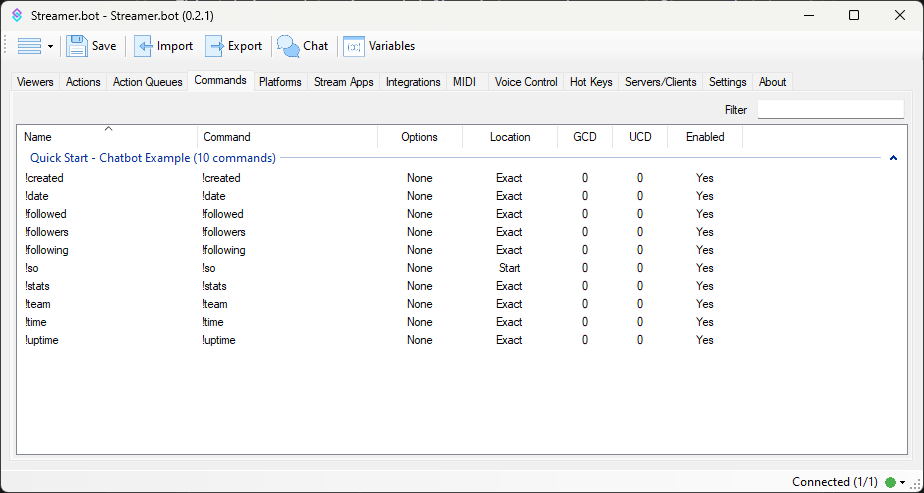Switch to the Actions tab

click(83, 82)
